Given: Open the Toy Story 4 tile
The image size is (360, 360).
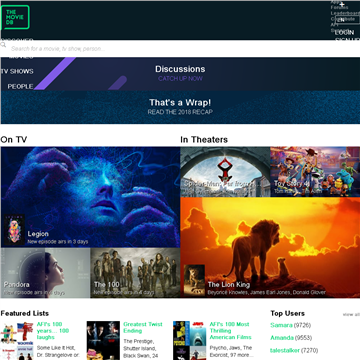Looking at the screenshot, I should pyautogui.click(x=315, y=172).
